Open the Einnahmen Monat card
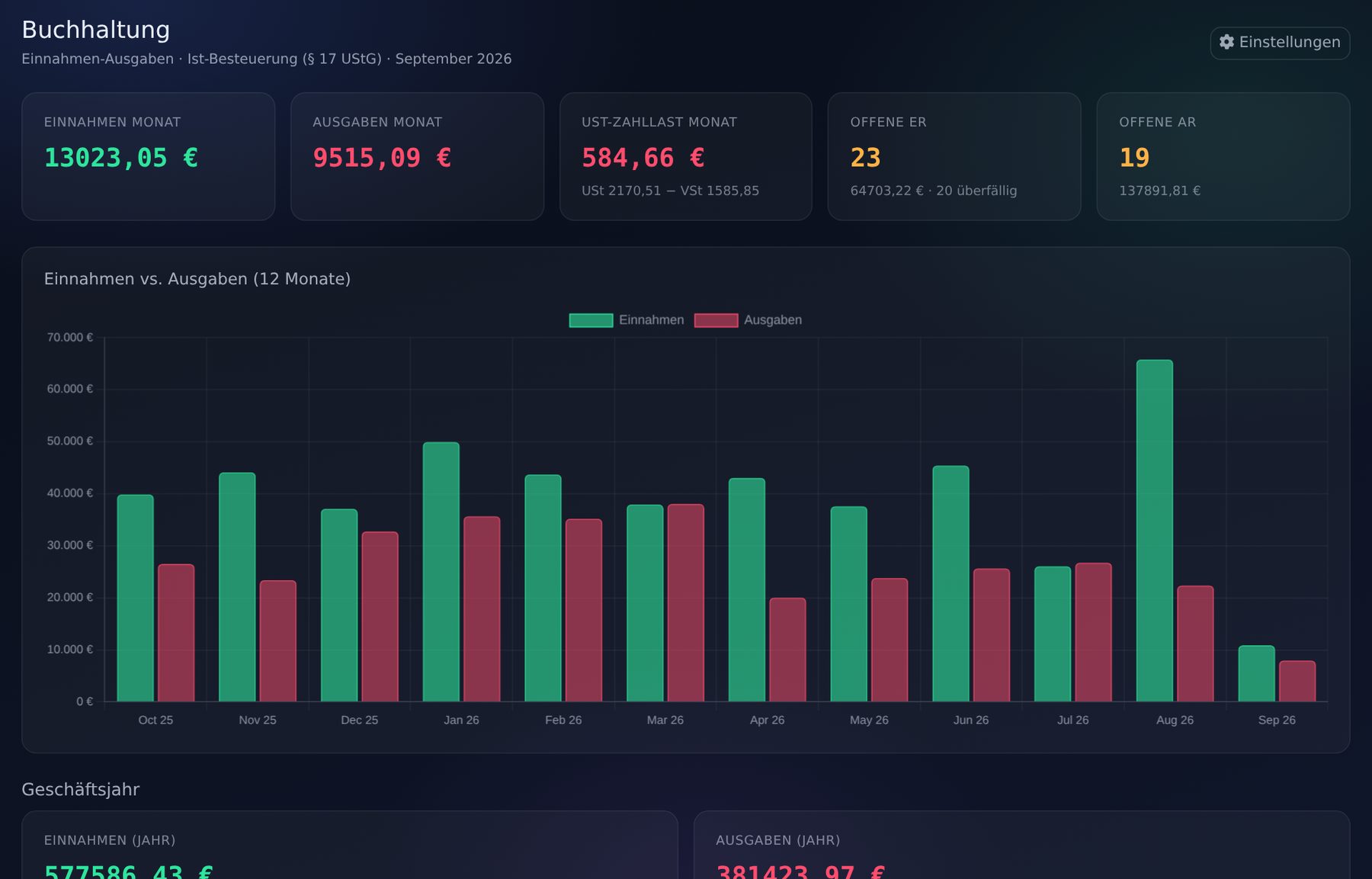 148,156
